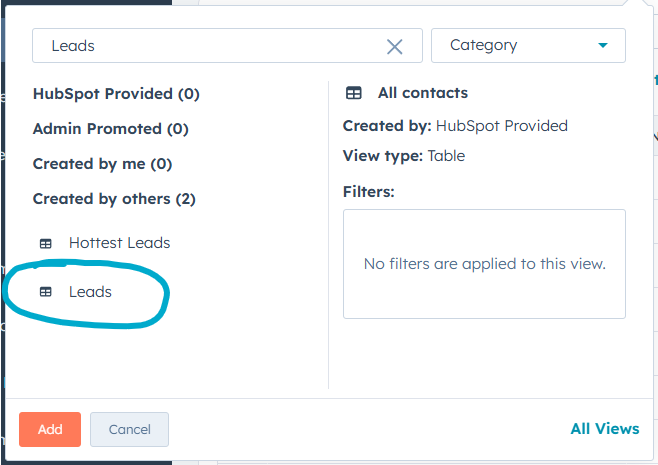
Task: Click the table icon next to All contacts
Action: (354, 93)
